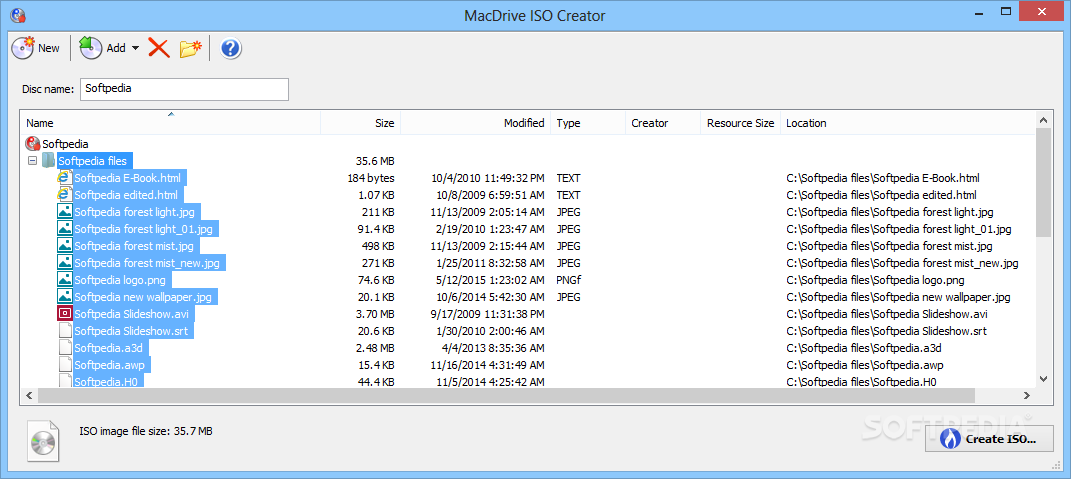The height and width of the screenshot is (479, 1071).
Task: Click the Disc name input field
Action: pos(184,89)
